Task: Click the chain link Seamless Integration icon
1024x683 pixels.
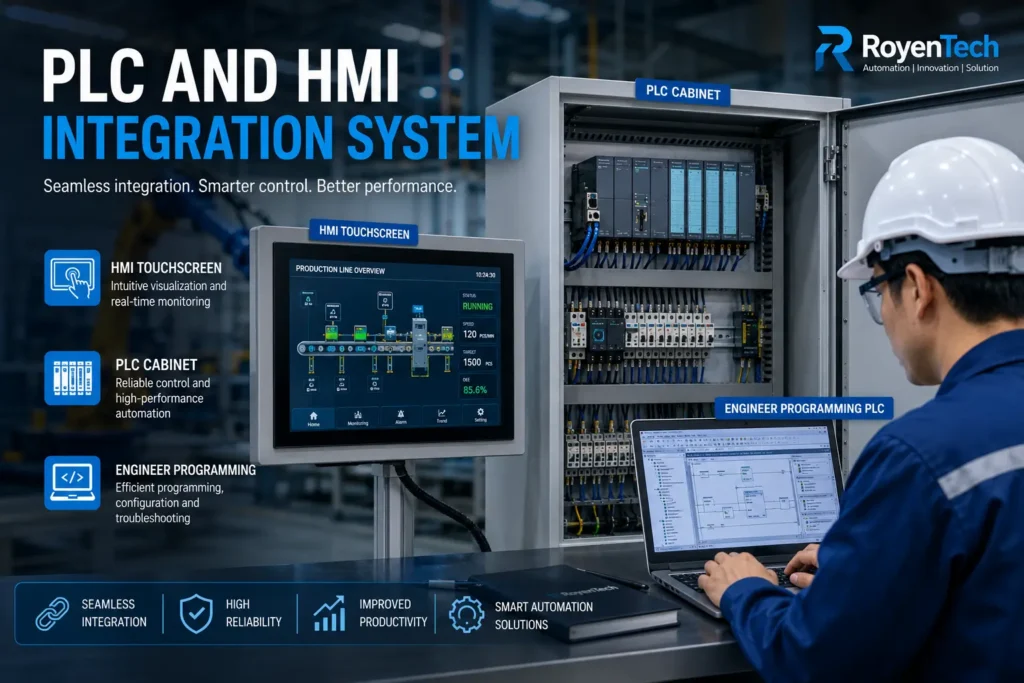Action: click(x=52, y=613)
